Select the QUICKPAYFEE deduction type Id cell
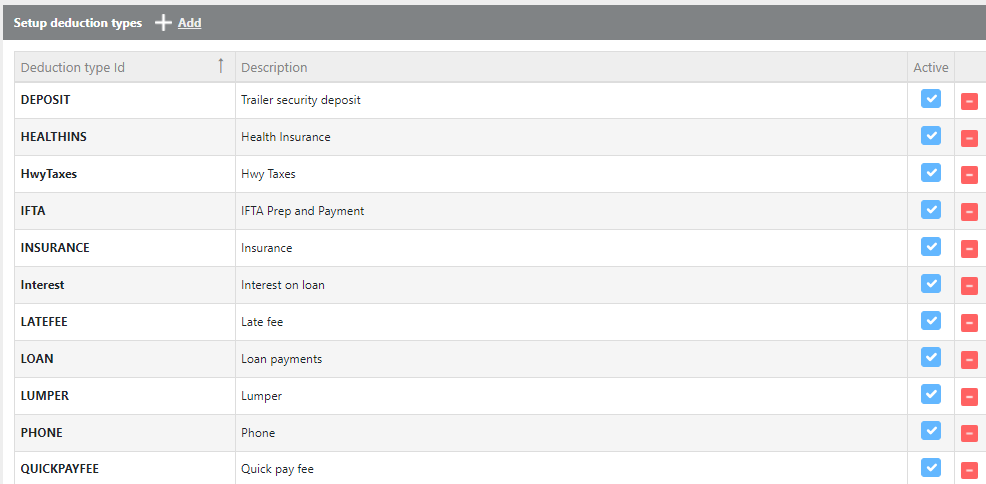Image resolution: width=986 pixels, height=484 pixels. click(x=60, y=468)
